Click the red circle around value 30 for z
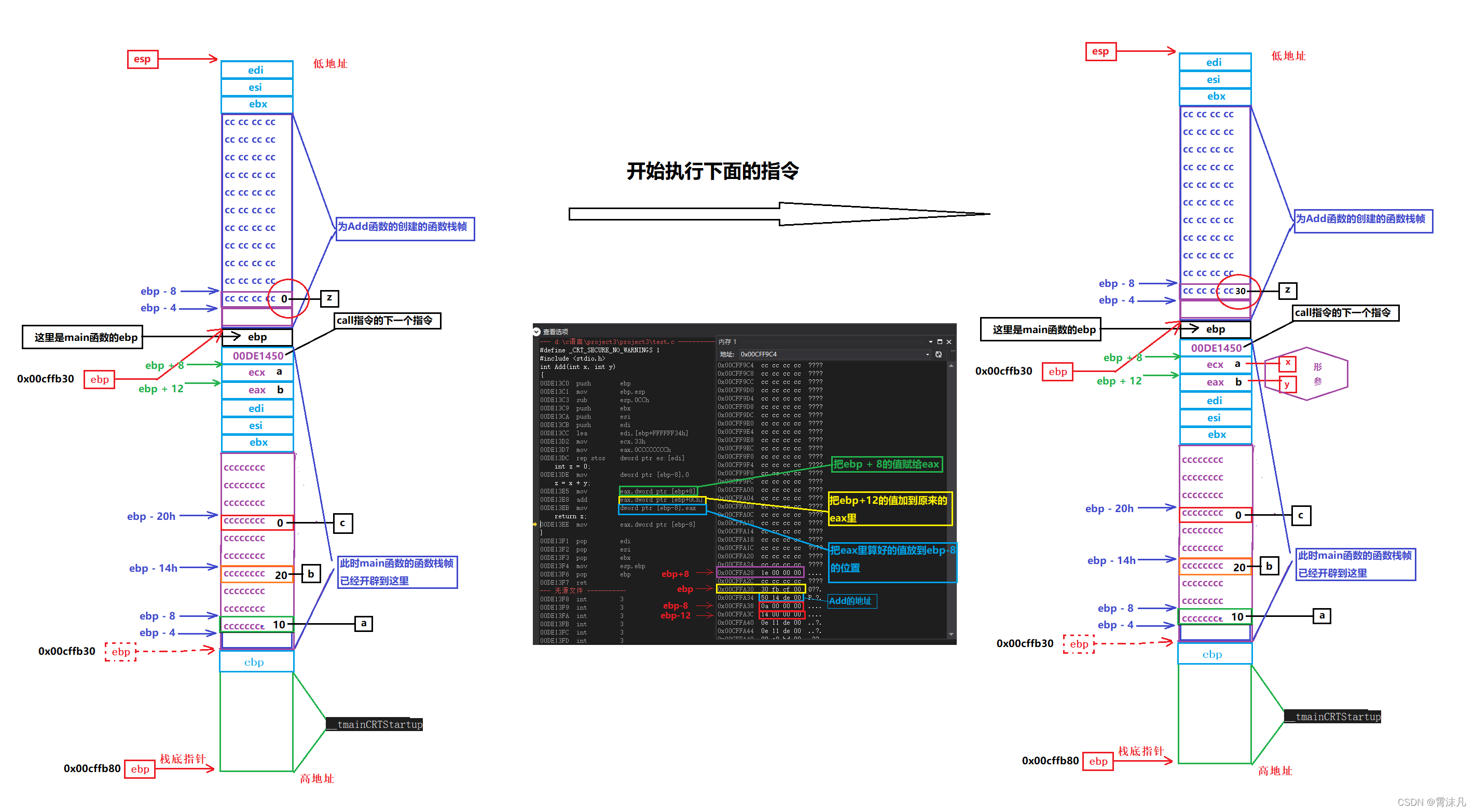 [x=1238, y=291]
